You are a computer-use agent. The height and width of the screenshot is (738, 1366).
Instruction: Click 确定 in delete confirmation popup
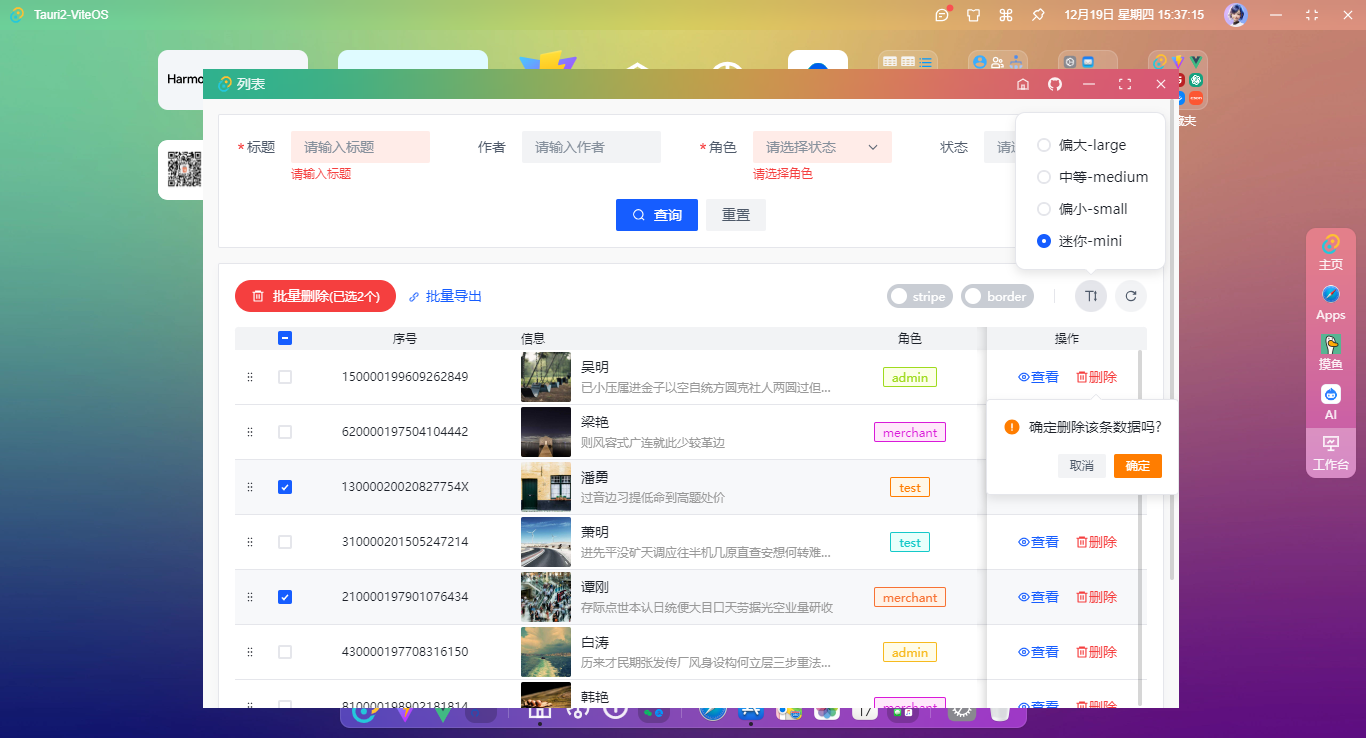click(1138, 466)
